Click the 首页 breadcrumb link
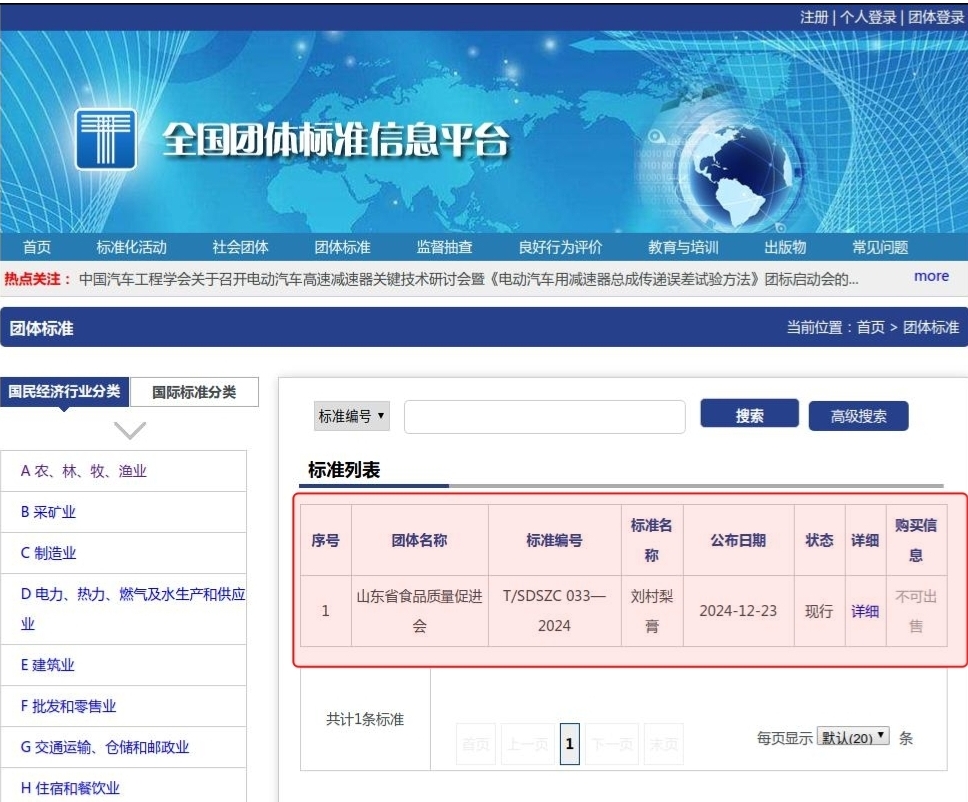Screen dimensions: 968x802 point(870,327)
